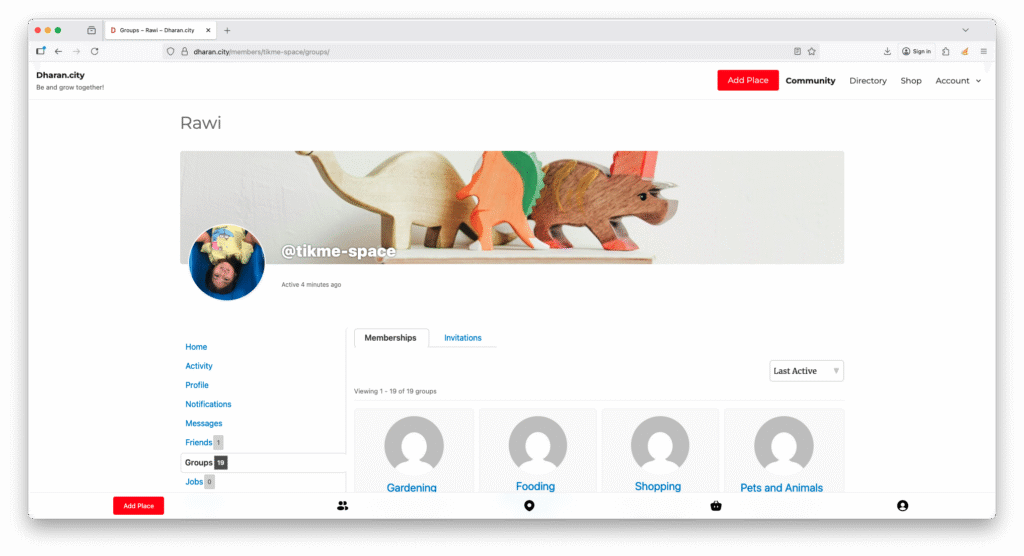Viewport: 1024px width, 556px height.
Task: Click the Rawi profile avatar photo
Action: click(x=227, y=262)
